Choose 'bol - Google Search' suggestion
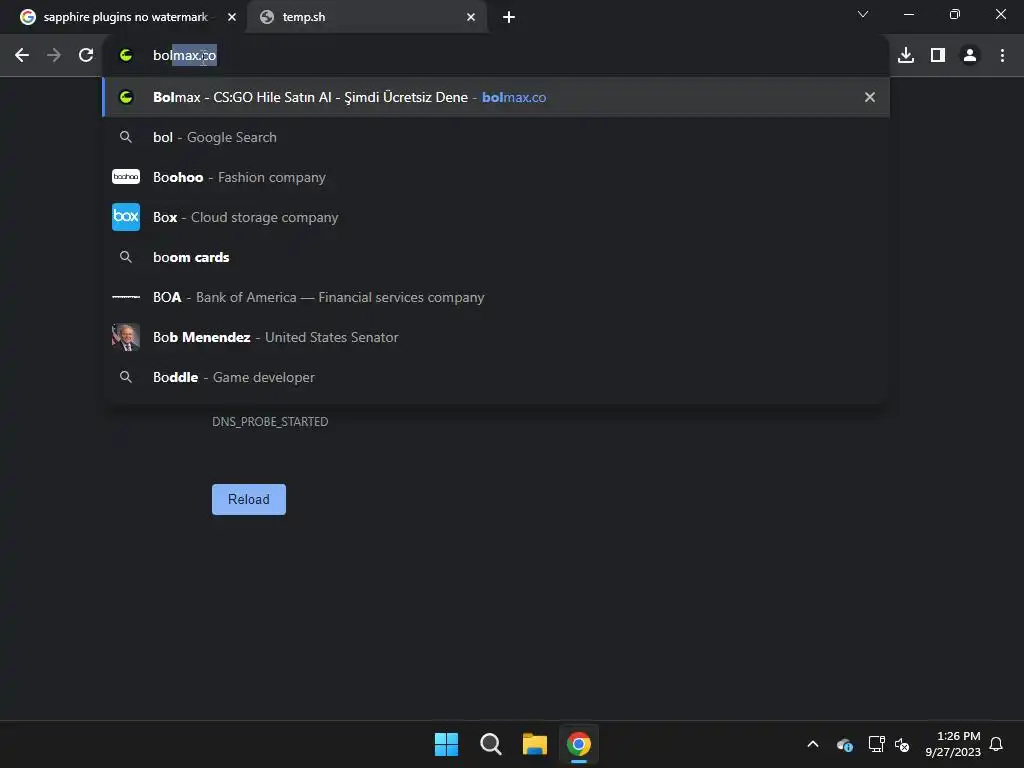Screen dimensions: 1024x768 (496, 137)
